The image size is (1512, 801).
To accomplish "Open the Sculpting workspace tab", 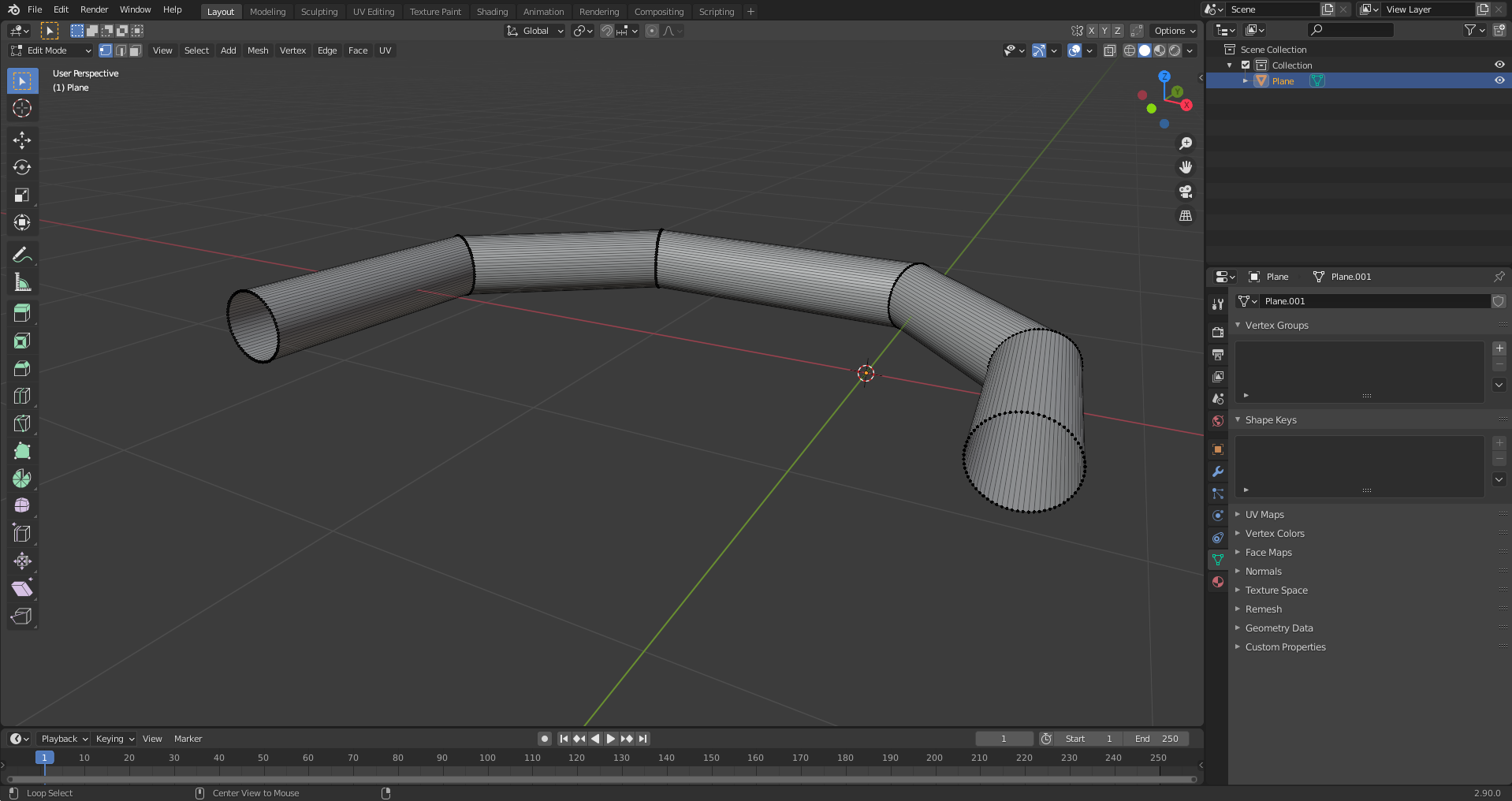I will point(318,12).
